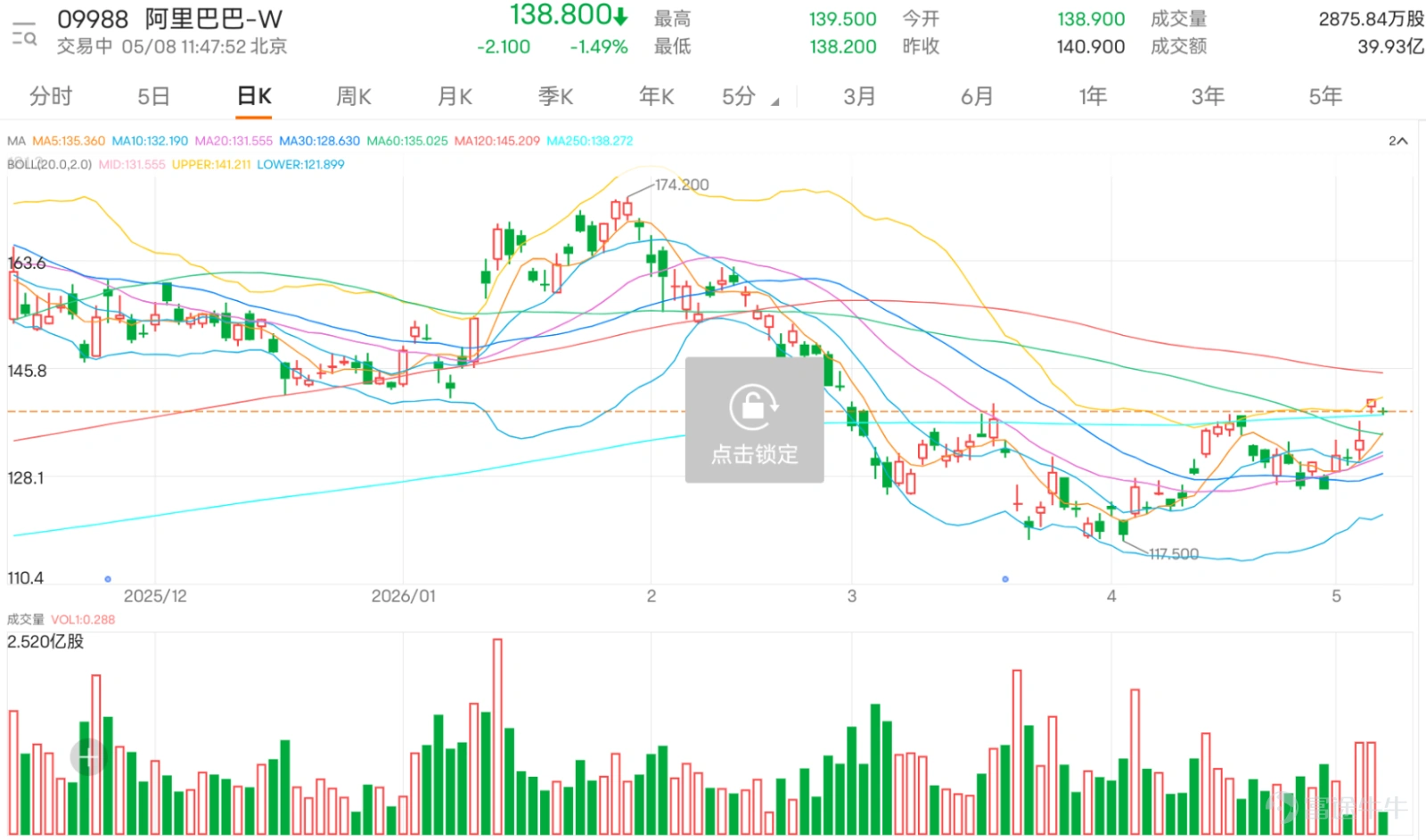Click the MA60:135.025 indicator label
This screenshot has width=1426, height=840.
pyautogui.click(x=407, y=141)
